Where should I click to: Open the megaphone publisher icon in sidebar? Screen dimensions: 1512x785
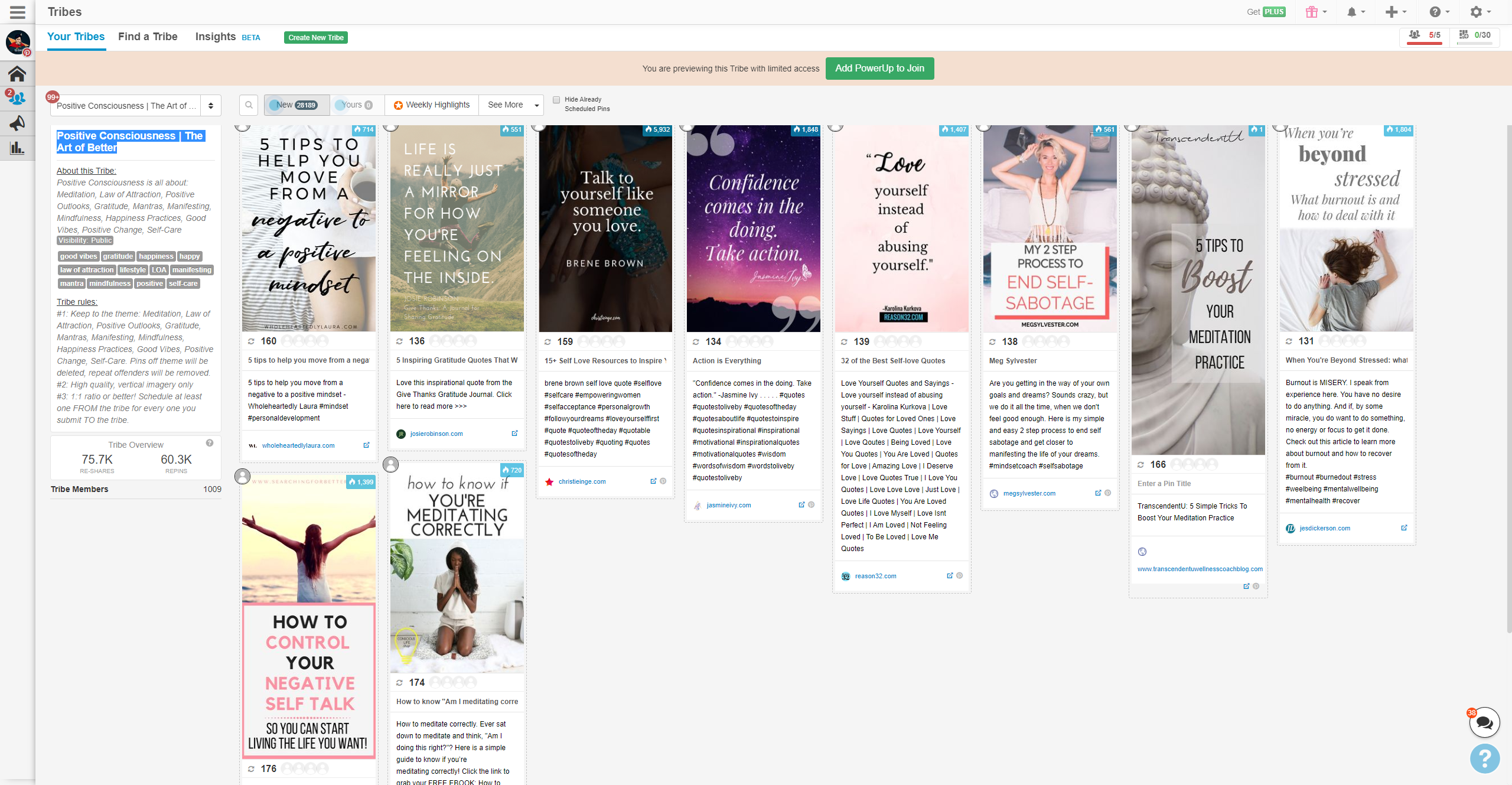point(17,123)
